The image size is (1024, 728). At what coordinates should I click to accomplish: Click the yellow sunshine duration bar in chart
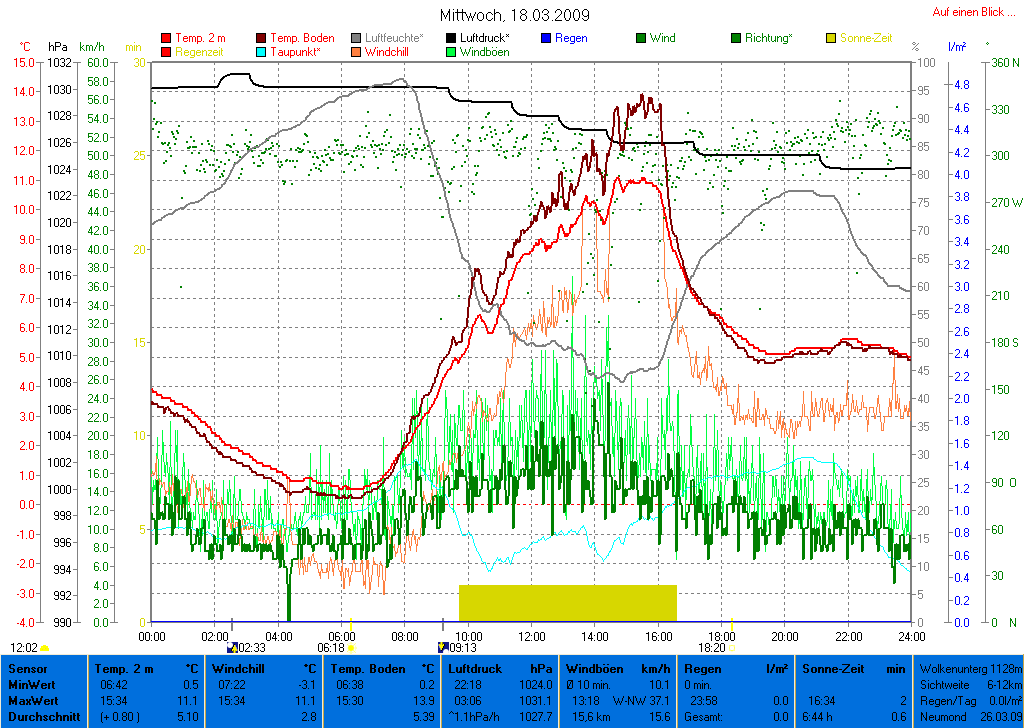tap(567, 603)
